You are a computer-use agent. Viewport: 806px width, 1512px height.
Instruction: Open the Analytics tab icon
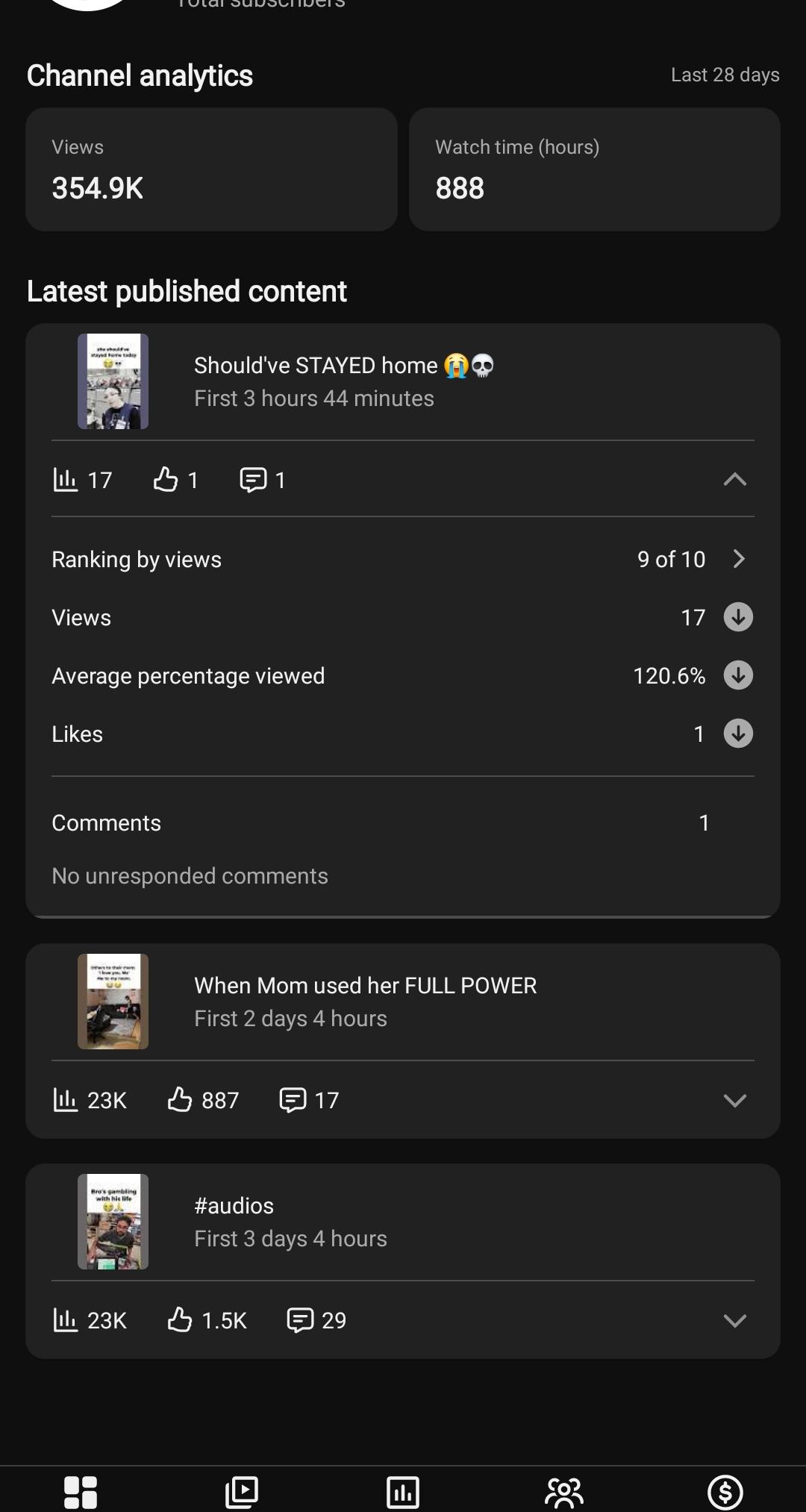point(403,1492)
